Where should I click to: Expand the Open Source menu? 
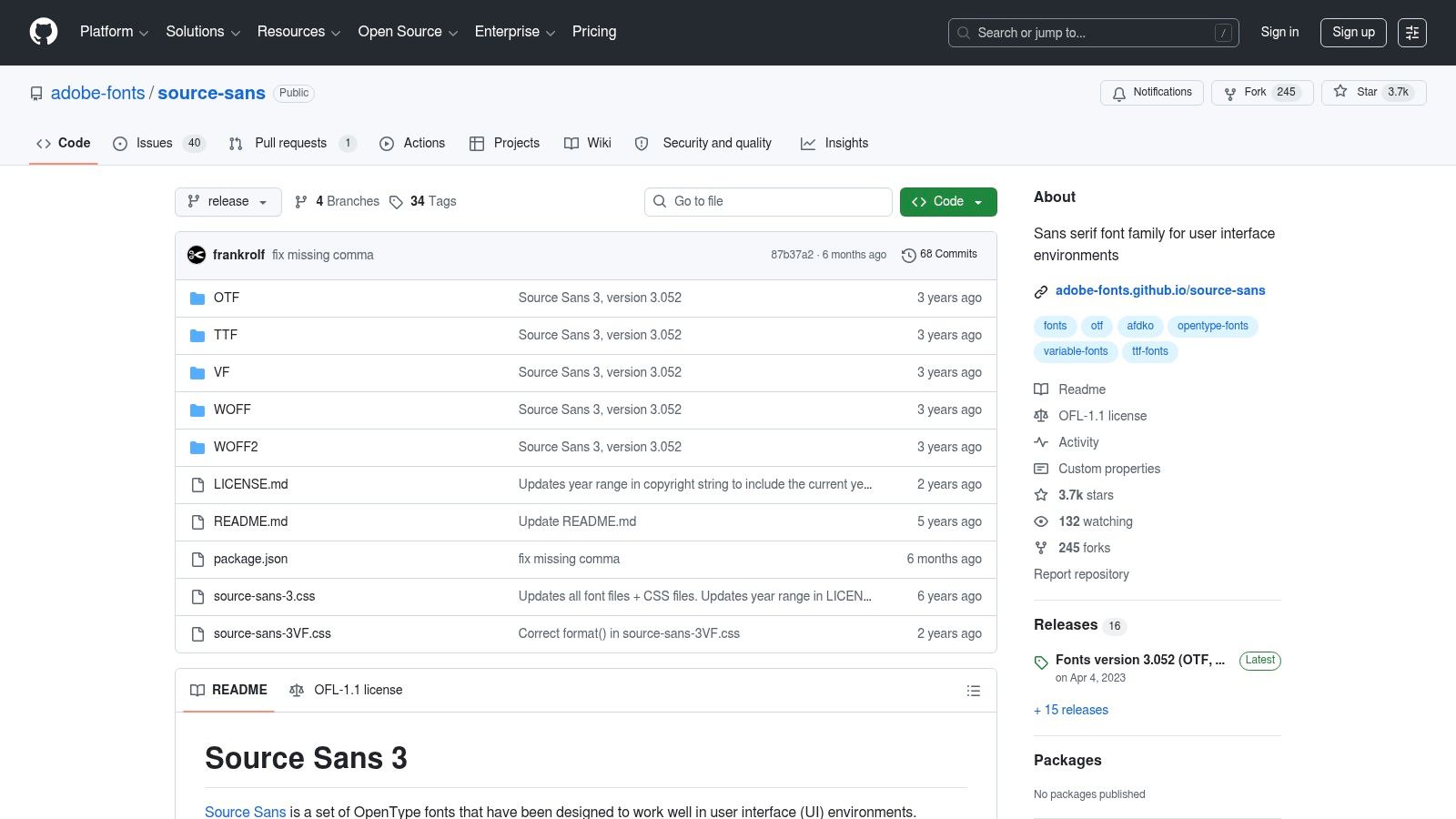pos(408,32)
